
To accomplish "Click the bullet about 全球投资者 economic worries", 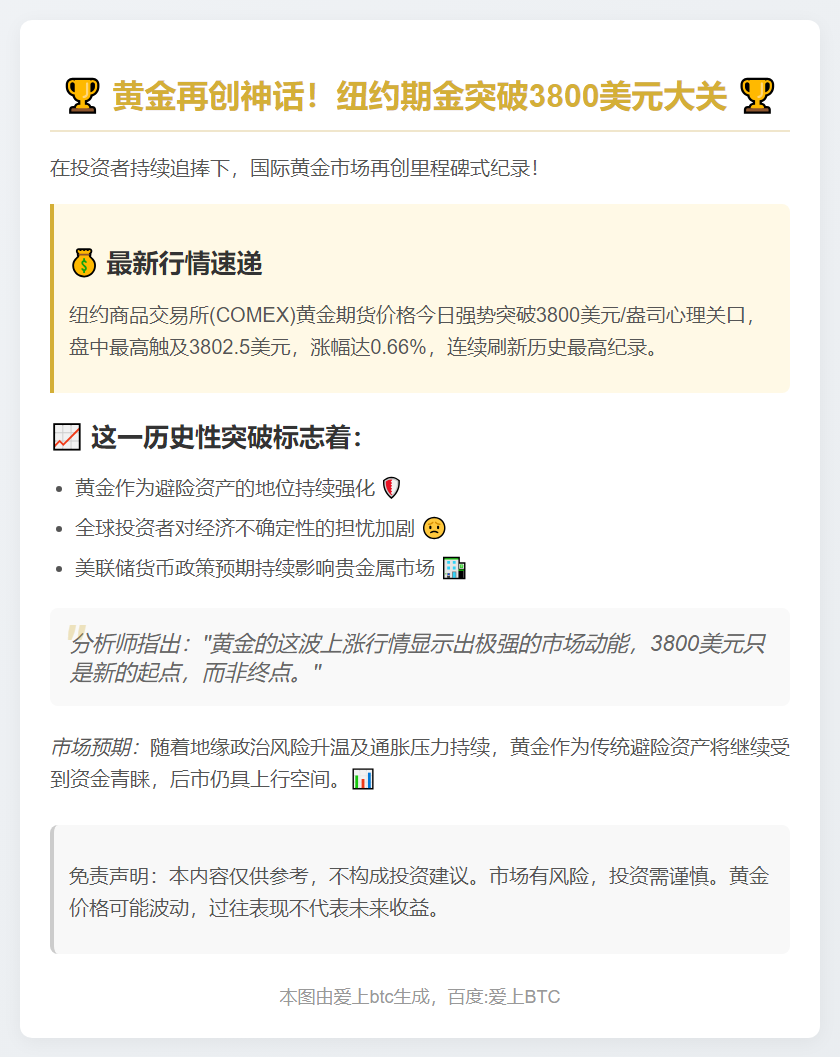I will (245, 528).
